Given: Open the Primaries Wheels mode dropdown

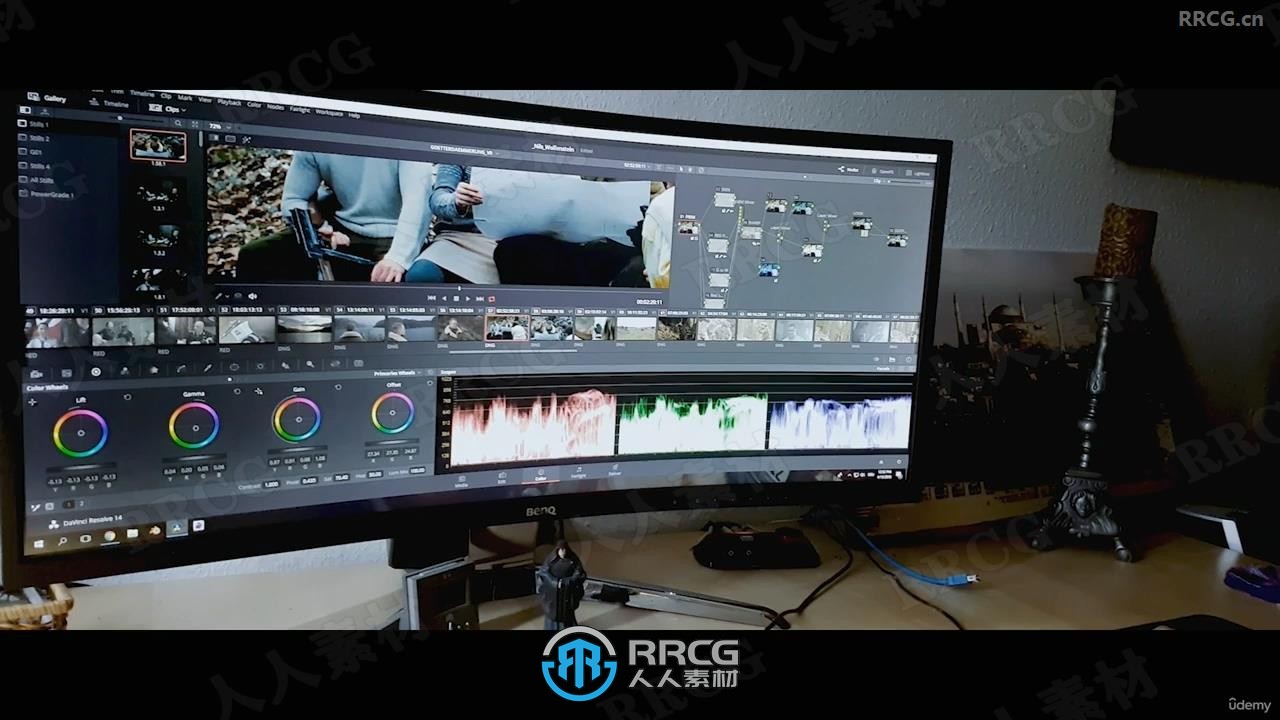Looking at the screenshot, I should tap(398, 373).
